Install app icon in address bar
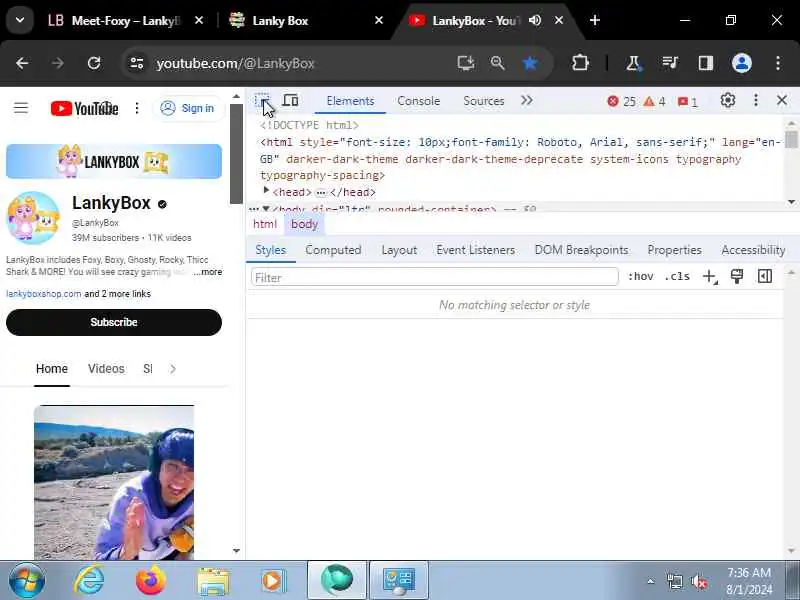800x600 pixels. 465,63
